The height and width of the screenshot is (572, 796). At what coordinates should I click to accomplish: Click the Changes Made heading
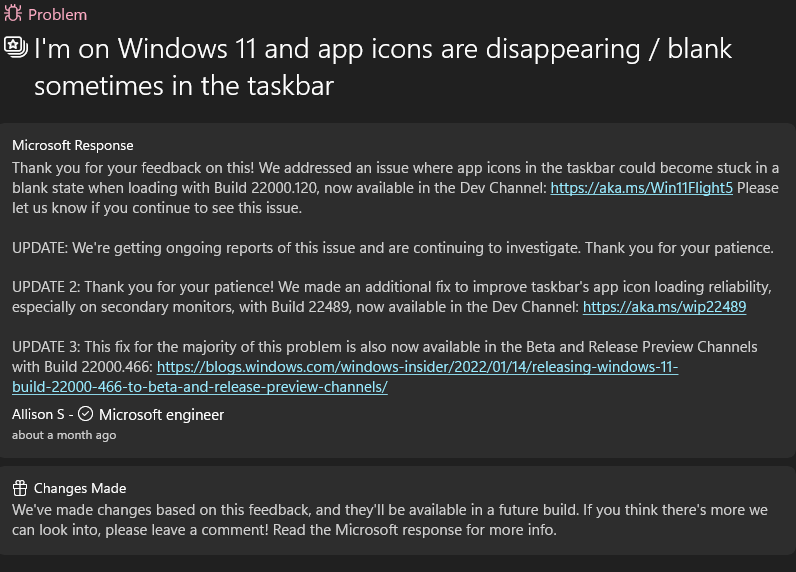pyautogui.click(x=80, y=489)
